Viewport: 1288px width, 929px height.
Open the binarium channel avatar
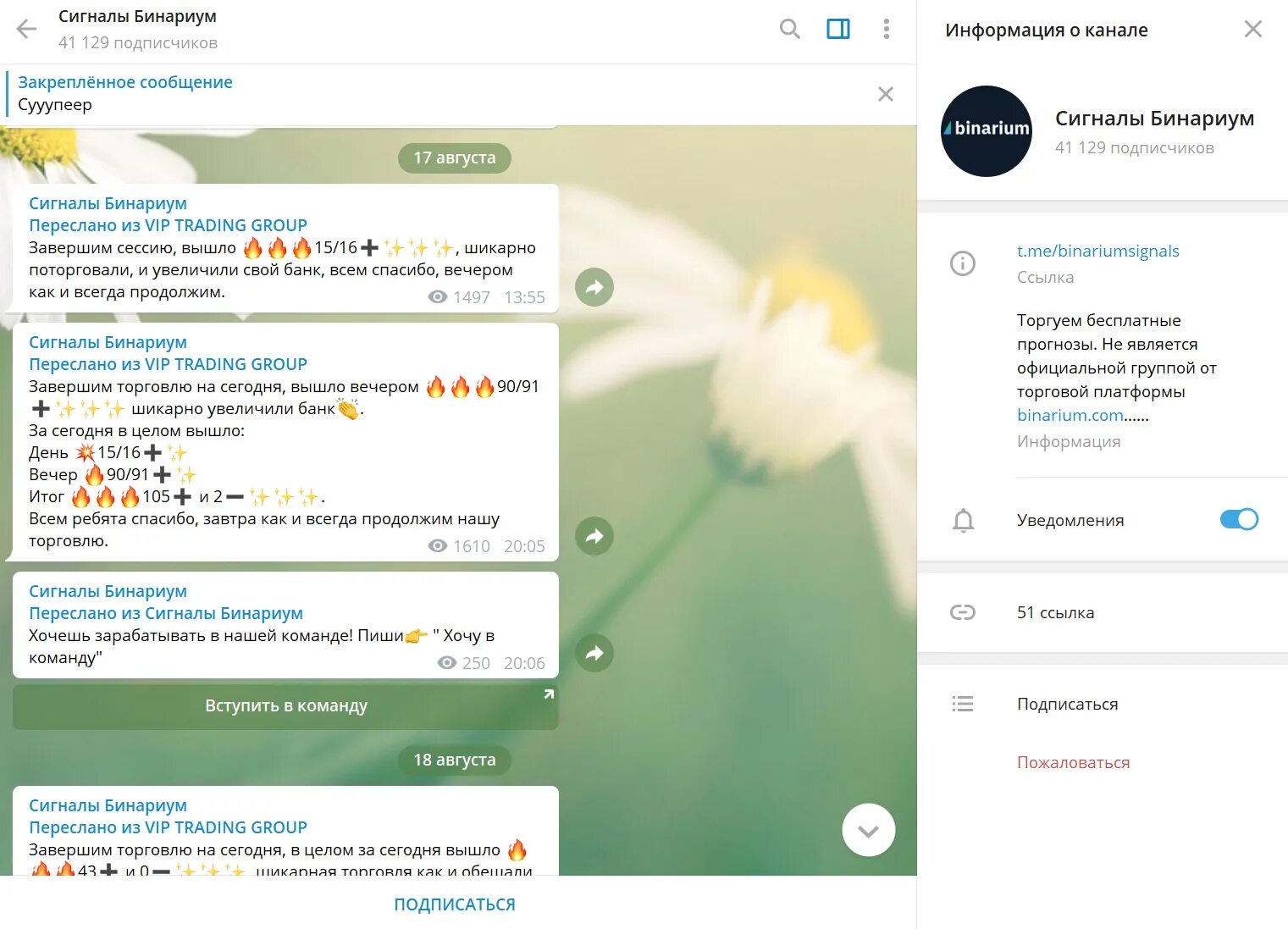[x=987, y=131]
